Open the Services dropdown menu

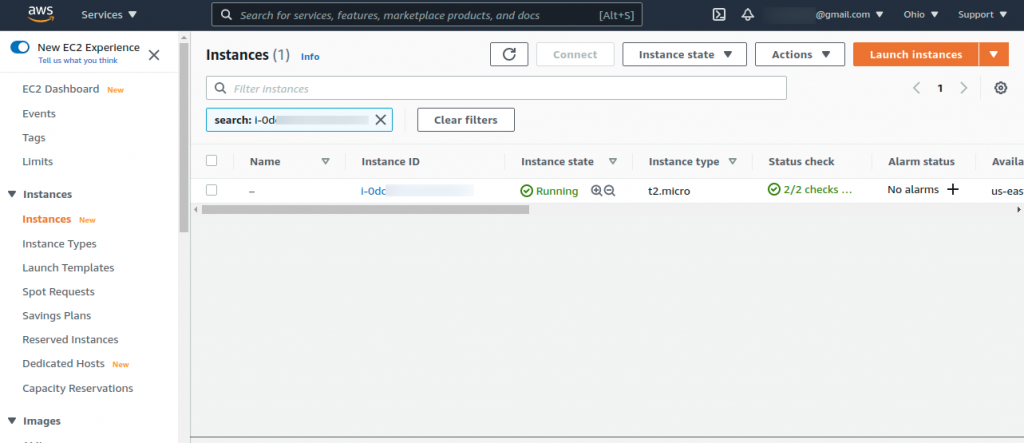tap(109, 14)
